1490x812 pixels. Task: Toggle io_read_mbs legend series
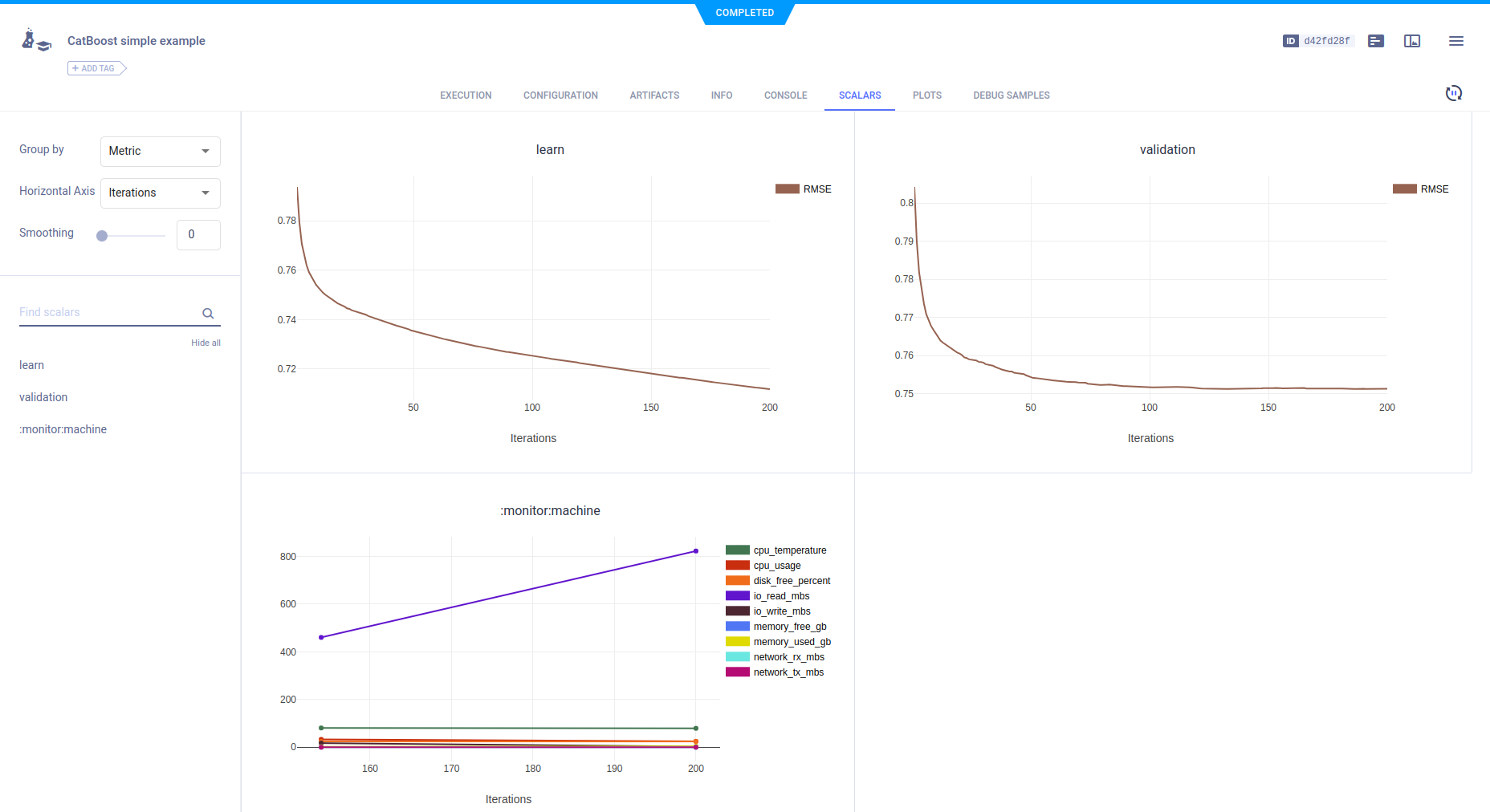780,596
